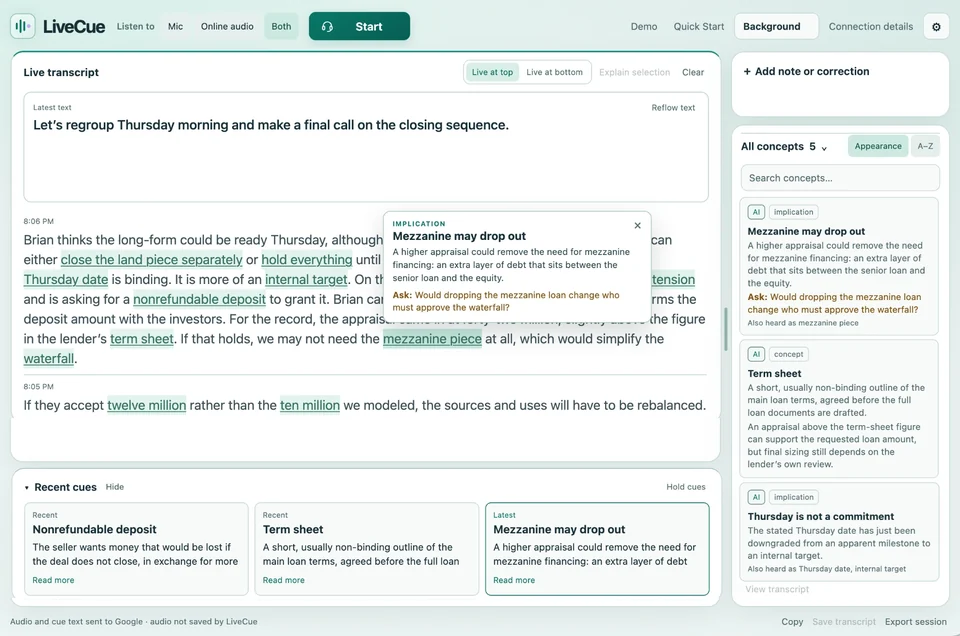Screen dimensions: 960x636
Task: Toggle Hold cues
Action: click(x=686, y=487)
